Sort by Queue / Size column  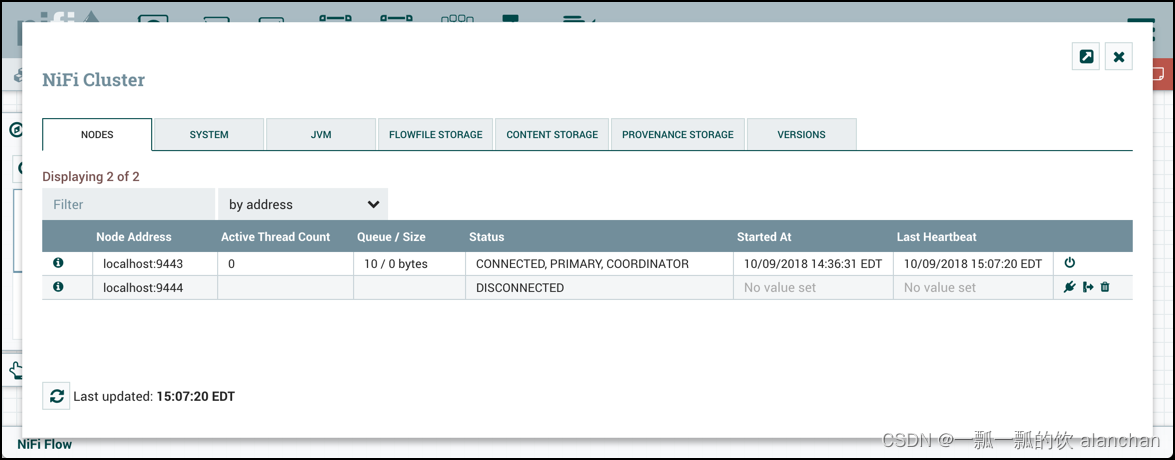(390, 237)
